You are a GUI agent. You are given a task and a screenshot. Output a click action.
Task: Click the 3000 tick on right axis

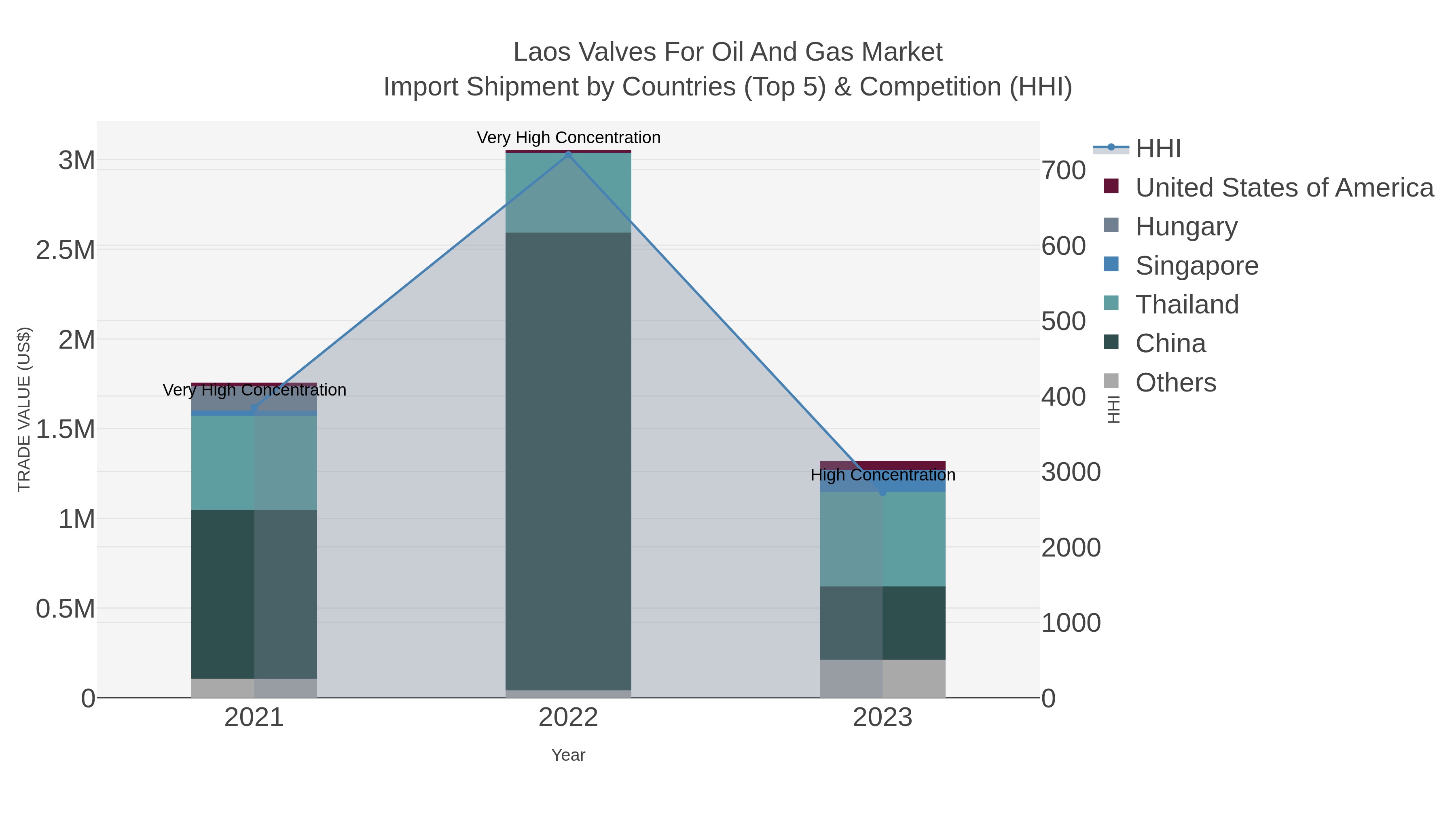[x=1071, y=472]
